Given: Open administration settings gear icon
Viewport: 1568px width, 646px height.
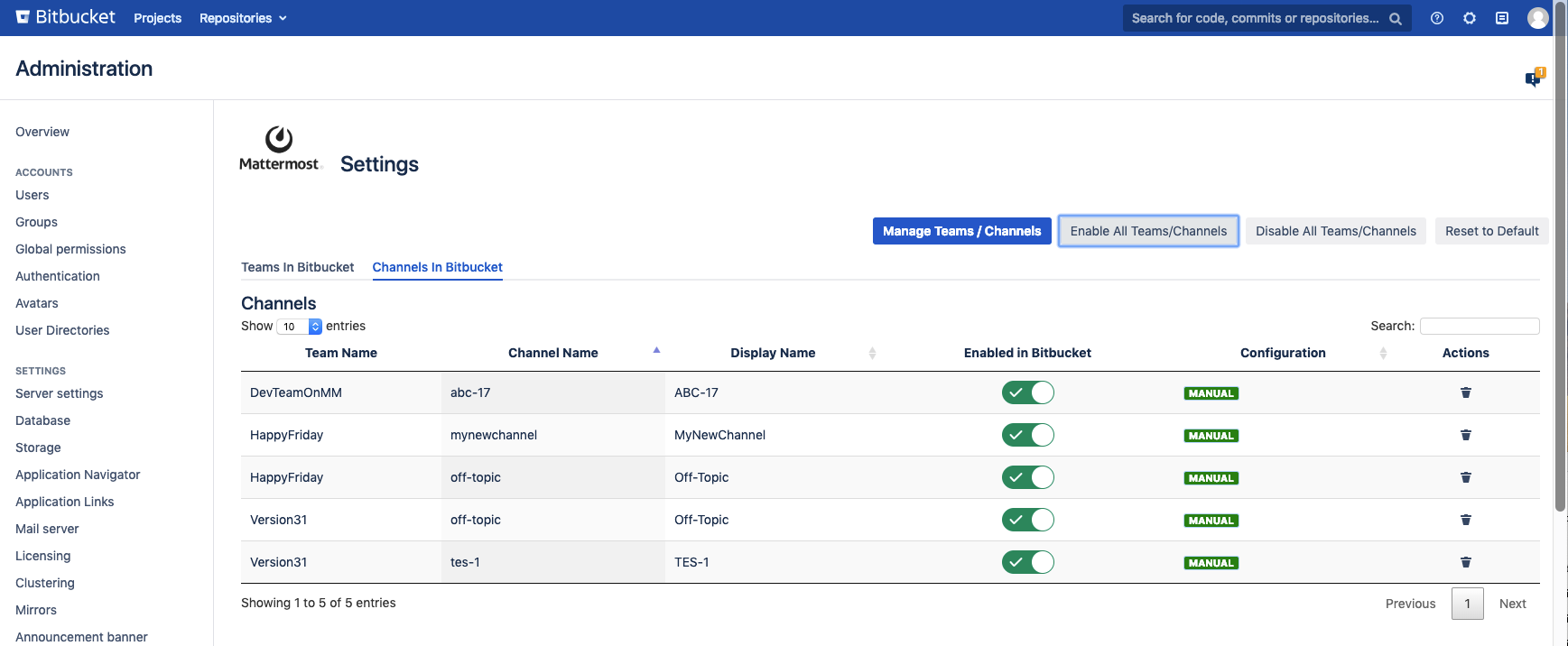Looking at the screenshot, I should 1469,18.
